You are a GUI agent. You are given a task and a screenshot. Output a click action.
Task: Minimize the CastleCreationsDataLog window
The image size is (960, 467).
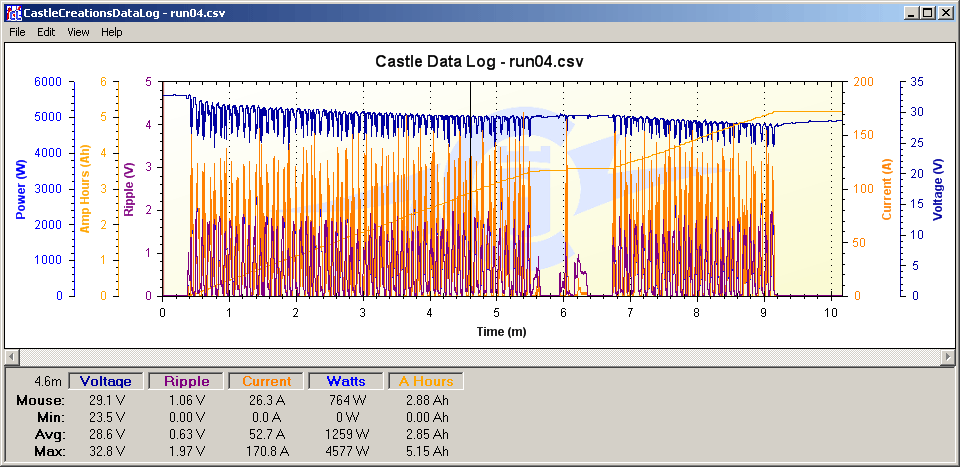tap(912, 12)
